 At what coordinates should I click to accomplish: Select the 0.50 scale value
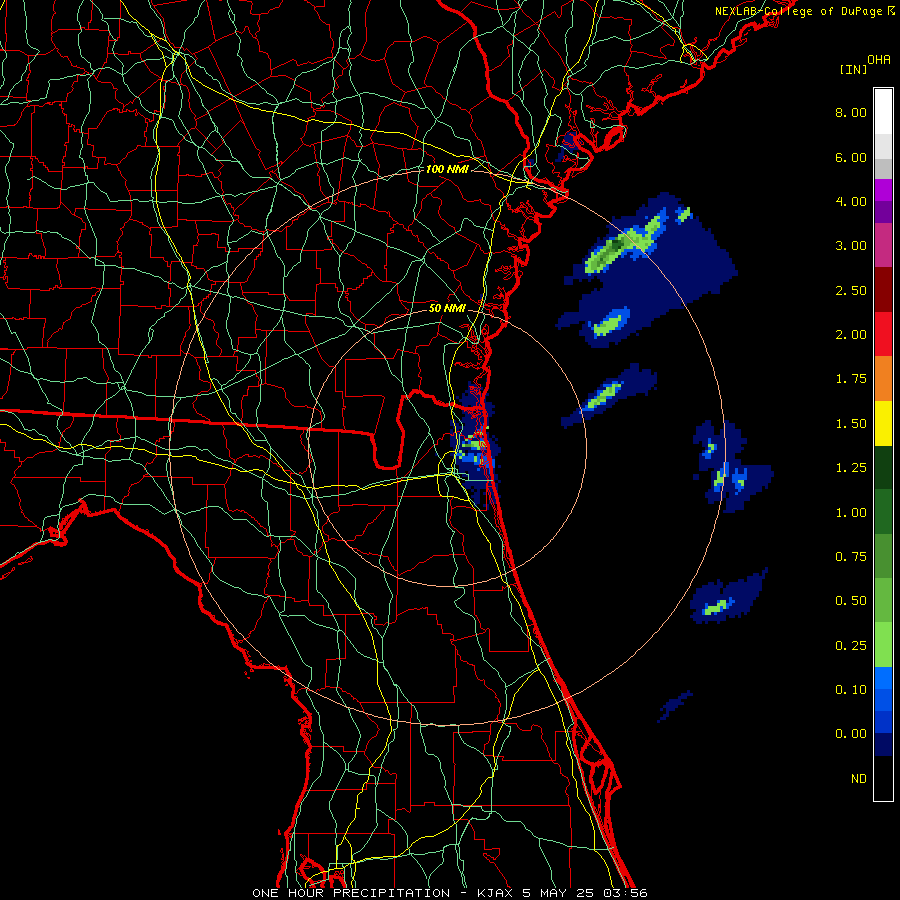click(851, 601)
